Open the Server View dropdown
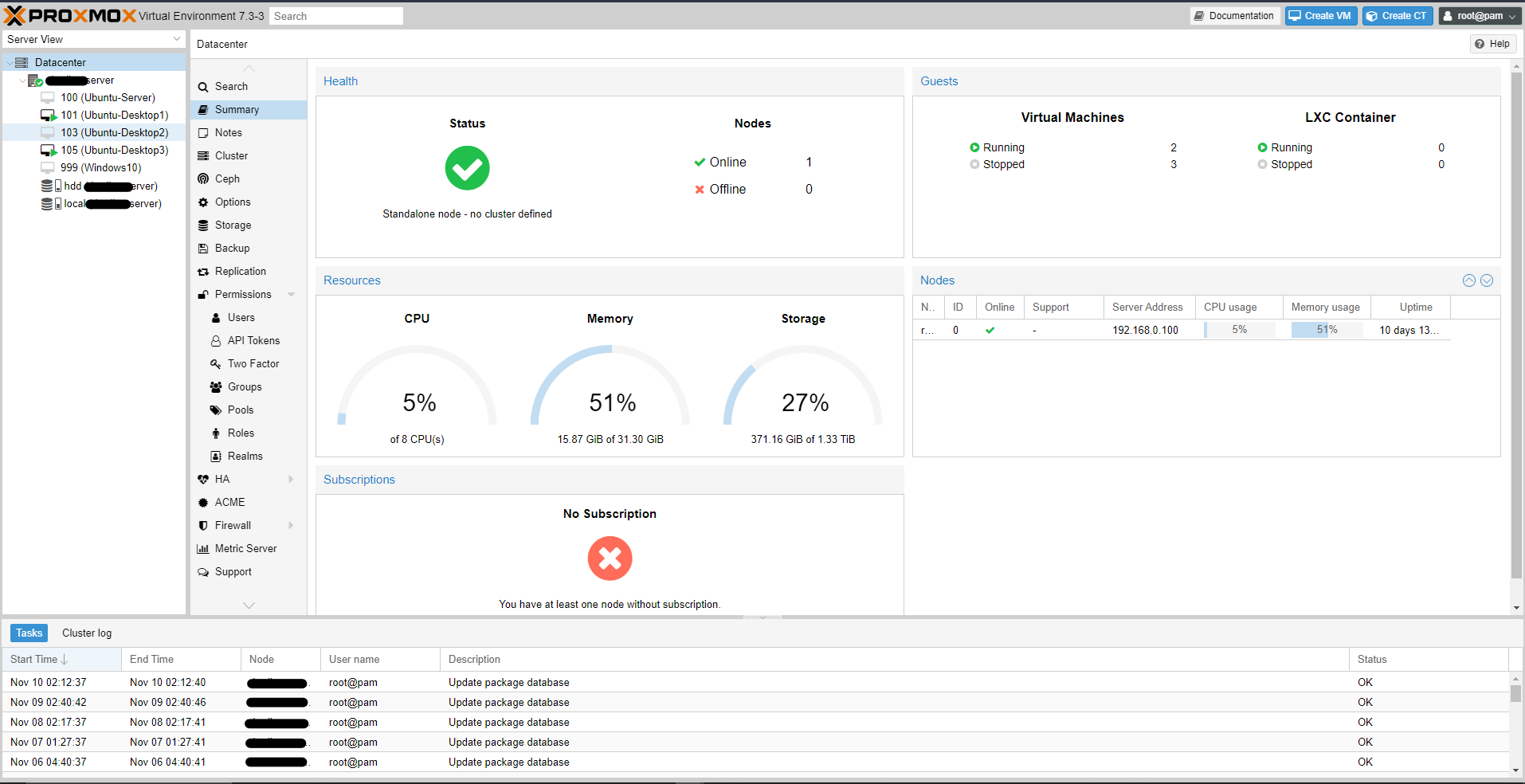This screenshot has width=1525, height=784. point(92,39)
